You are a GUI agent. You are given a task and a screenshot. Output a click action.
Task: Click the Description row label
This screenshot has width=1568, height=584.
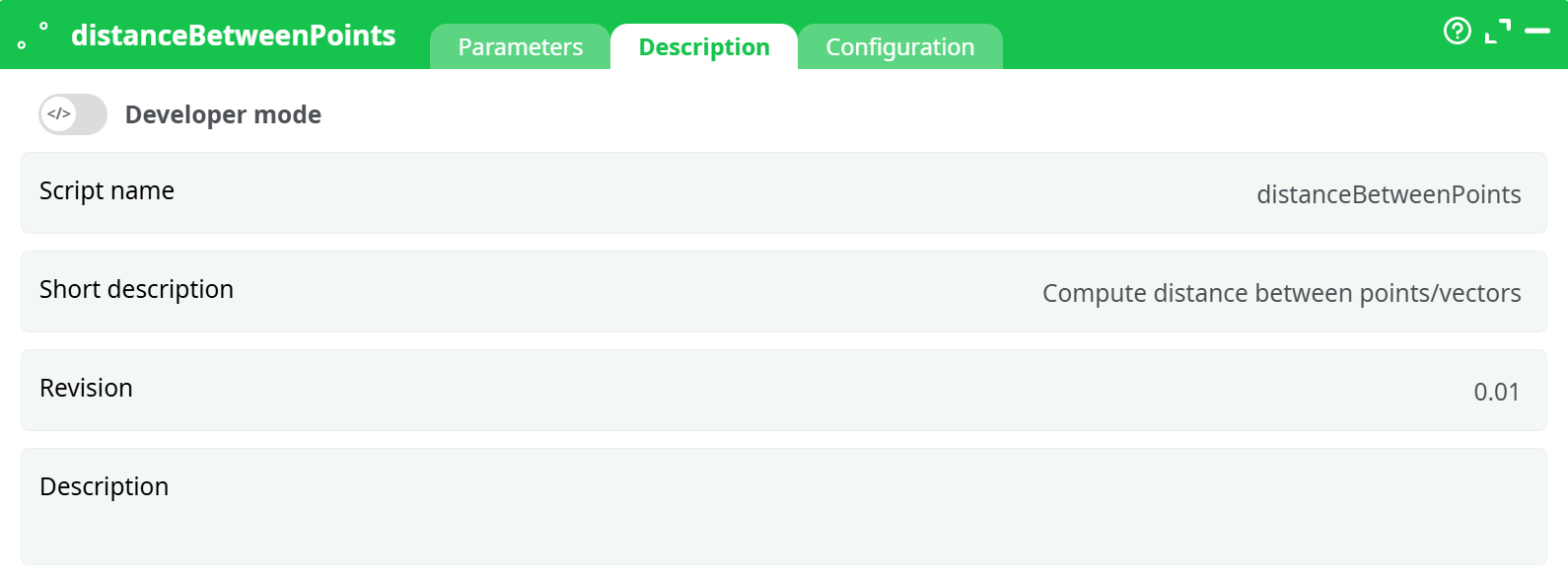[x=104, y=487]
